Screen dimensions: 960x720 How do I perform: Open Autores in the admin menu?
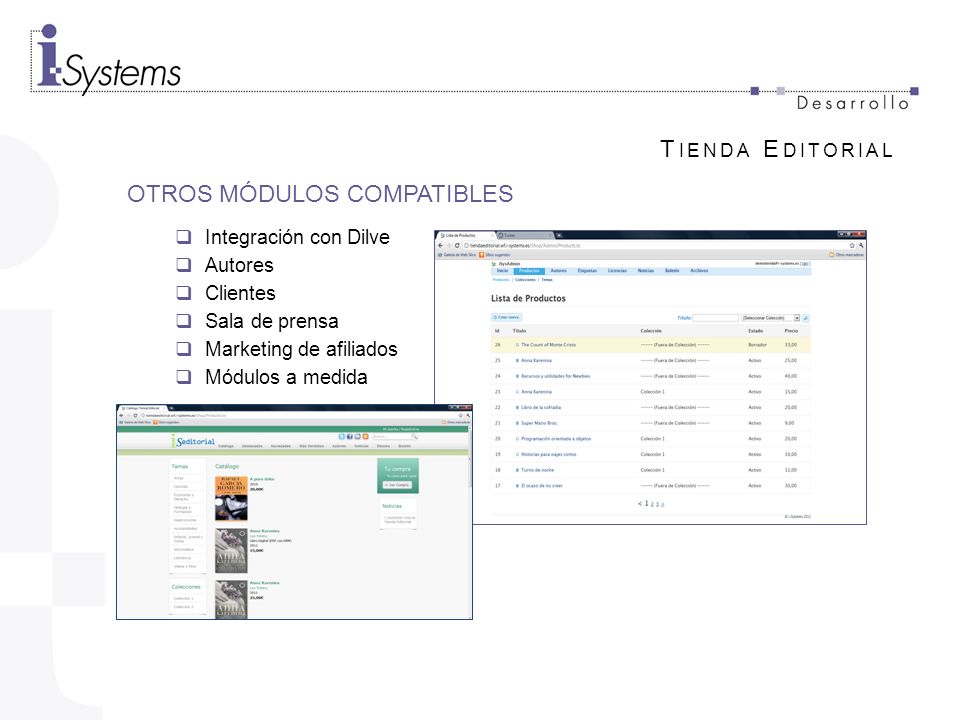(x=558, y=271)
